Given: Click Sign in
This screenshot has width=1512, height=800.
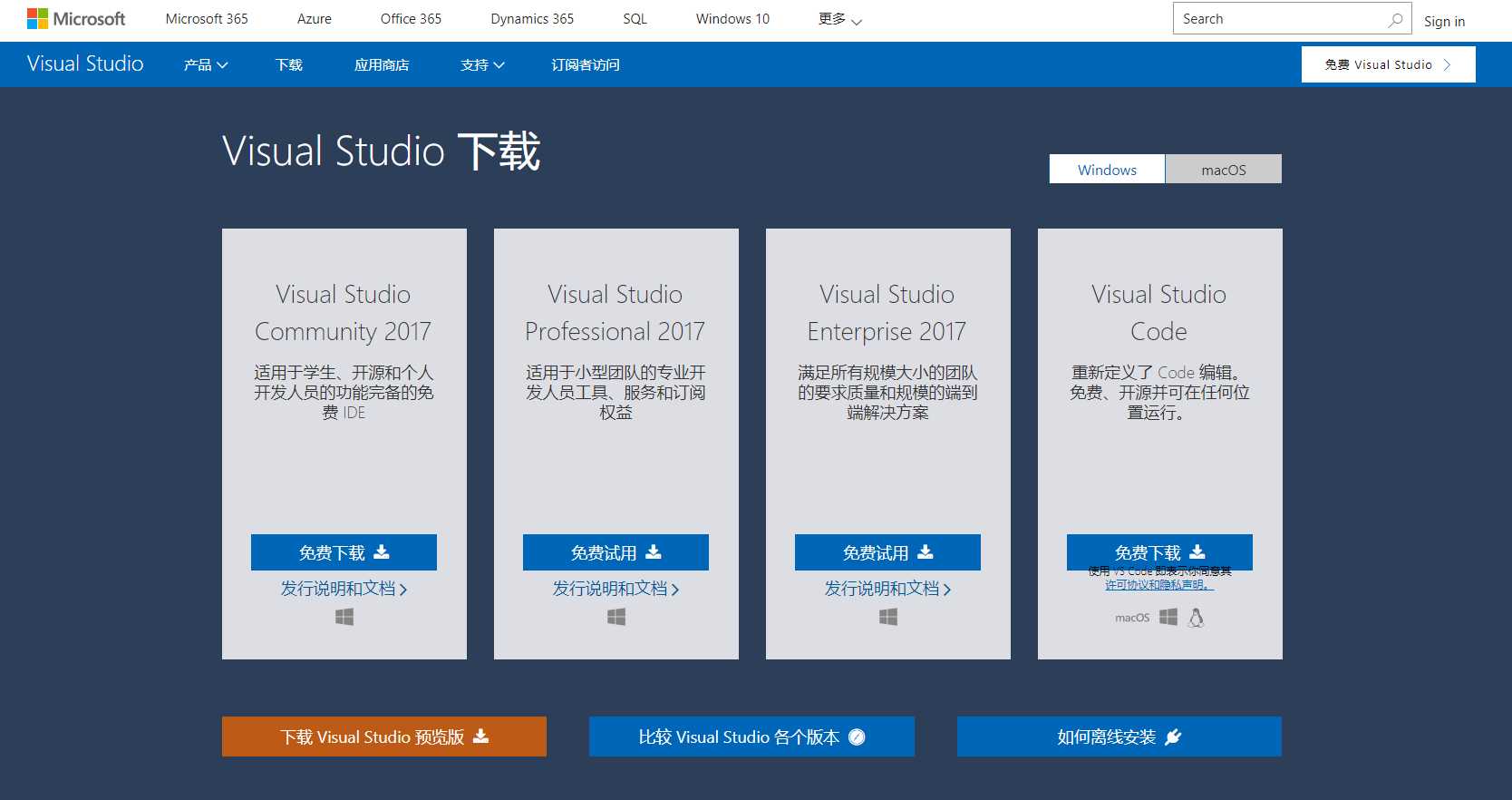Looking at the screenshot, I should point(1444,21).
